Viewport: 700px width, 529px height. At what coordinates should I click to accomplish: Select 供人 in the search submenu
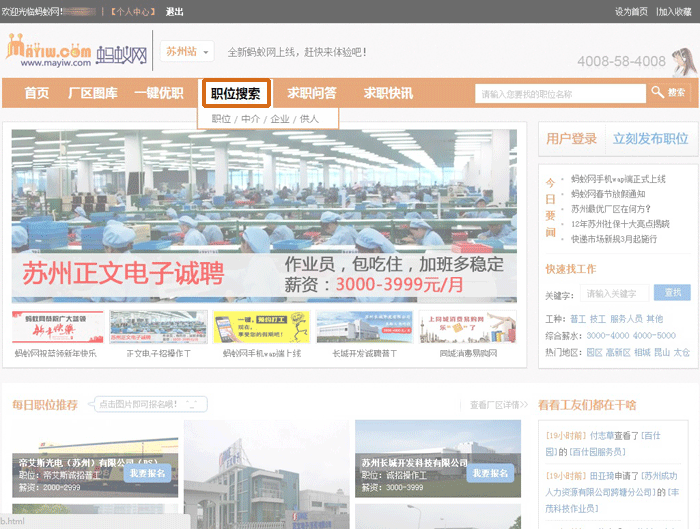309,119
